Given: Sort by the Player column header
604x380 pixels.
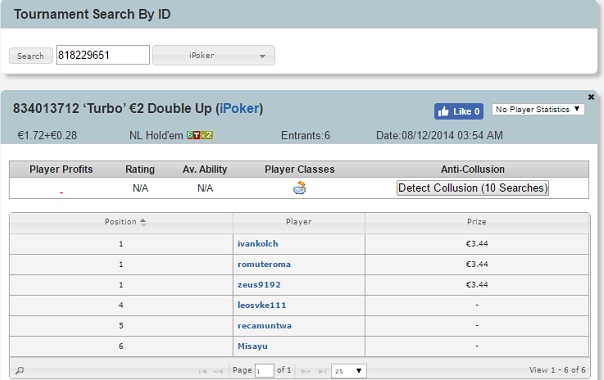Looking at the screenshot, I should tap(299, 222).
